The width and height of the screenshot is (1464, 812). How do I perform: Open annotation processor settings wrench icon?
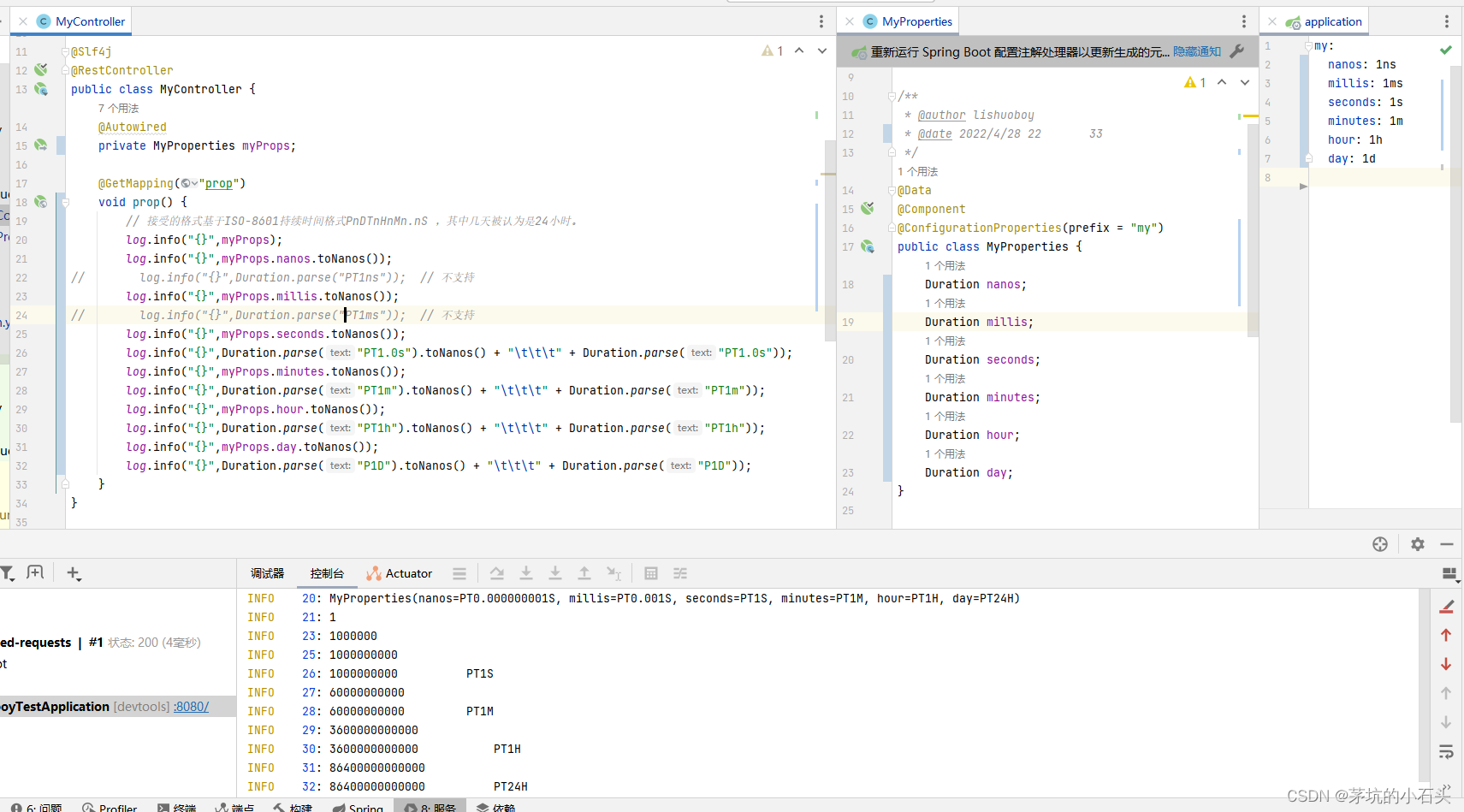(1236, 52)
